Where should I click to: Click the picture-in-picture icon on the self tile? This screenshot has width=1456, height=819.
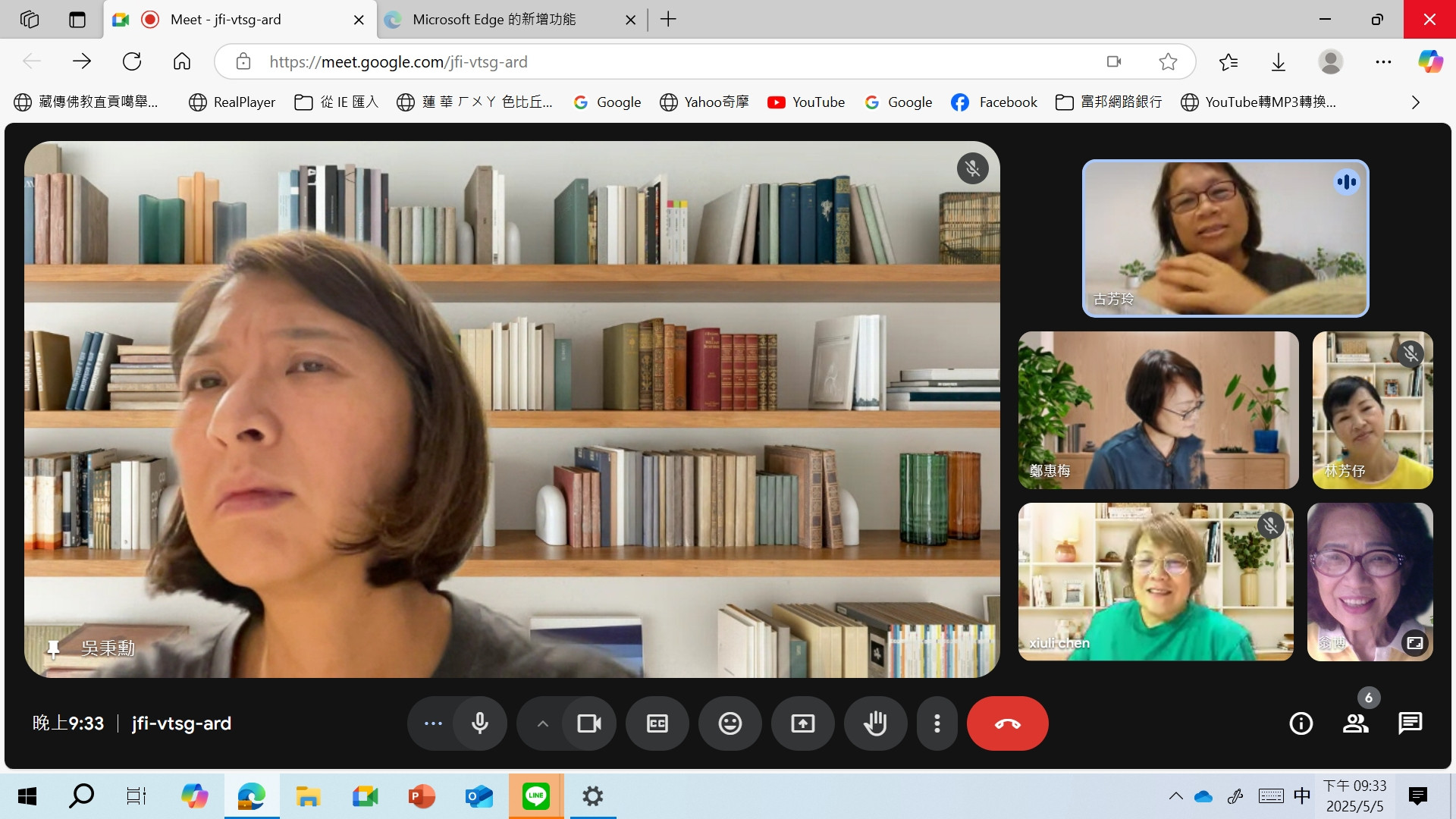(1414, 643)
